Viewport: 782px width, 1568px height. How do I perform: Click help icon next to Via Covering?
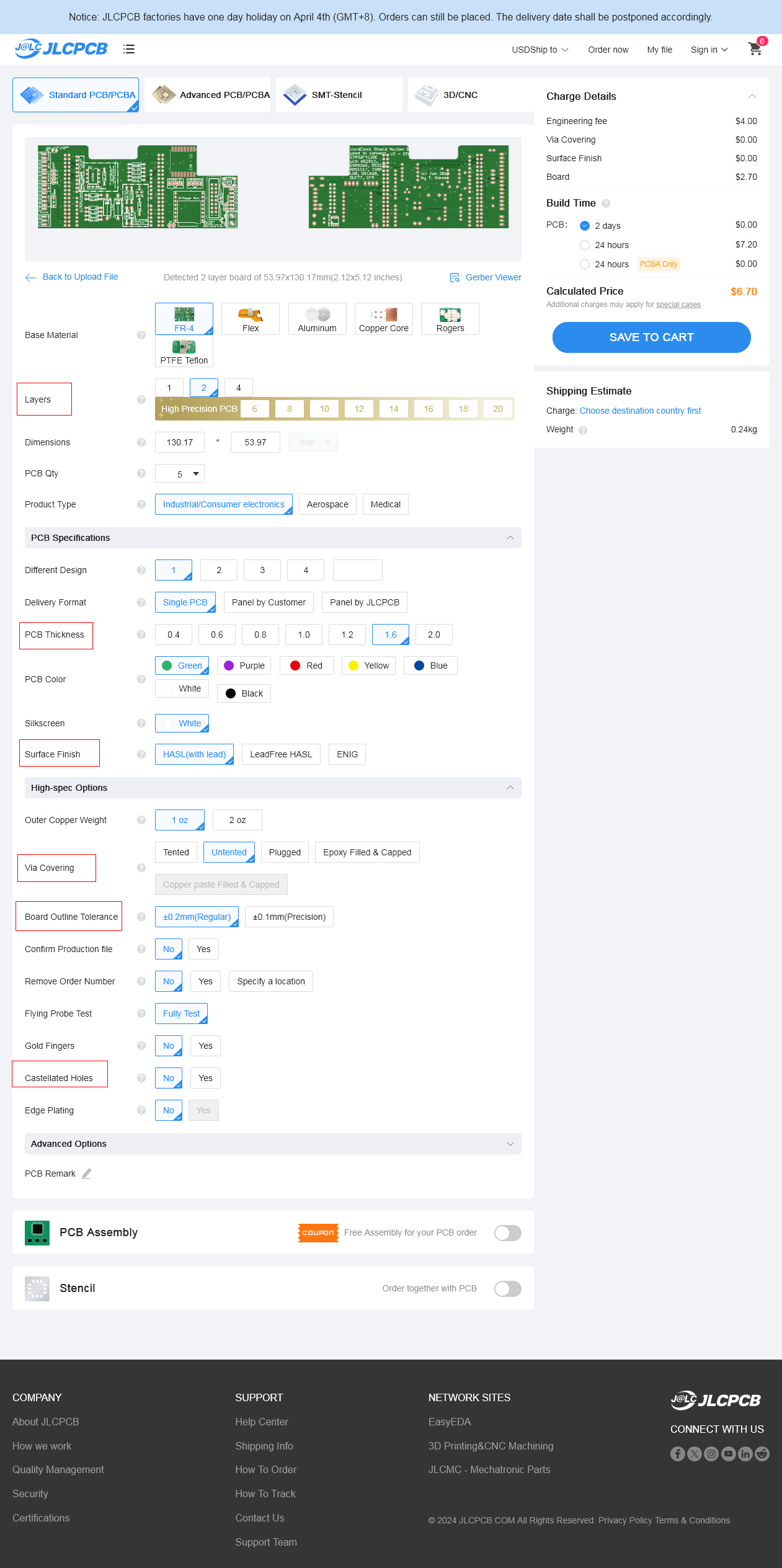click(x=141, y=868)
